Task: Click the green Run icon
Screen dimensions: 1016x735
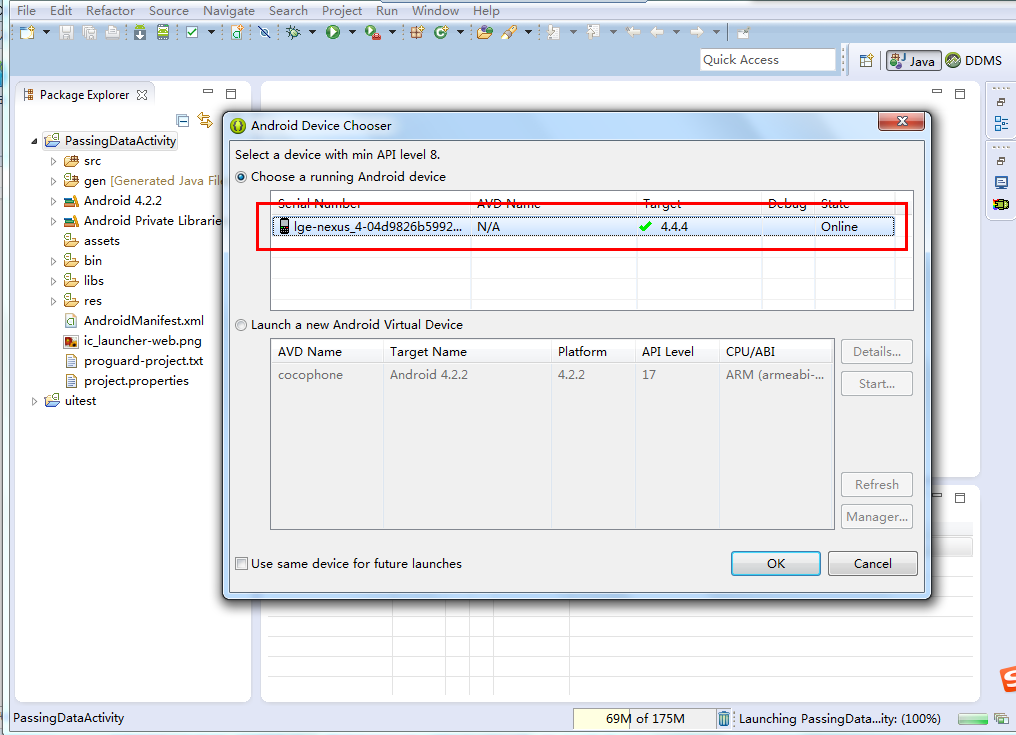Action: pyautogui.click(x=333, y=32)
